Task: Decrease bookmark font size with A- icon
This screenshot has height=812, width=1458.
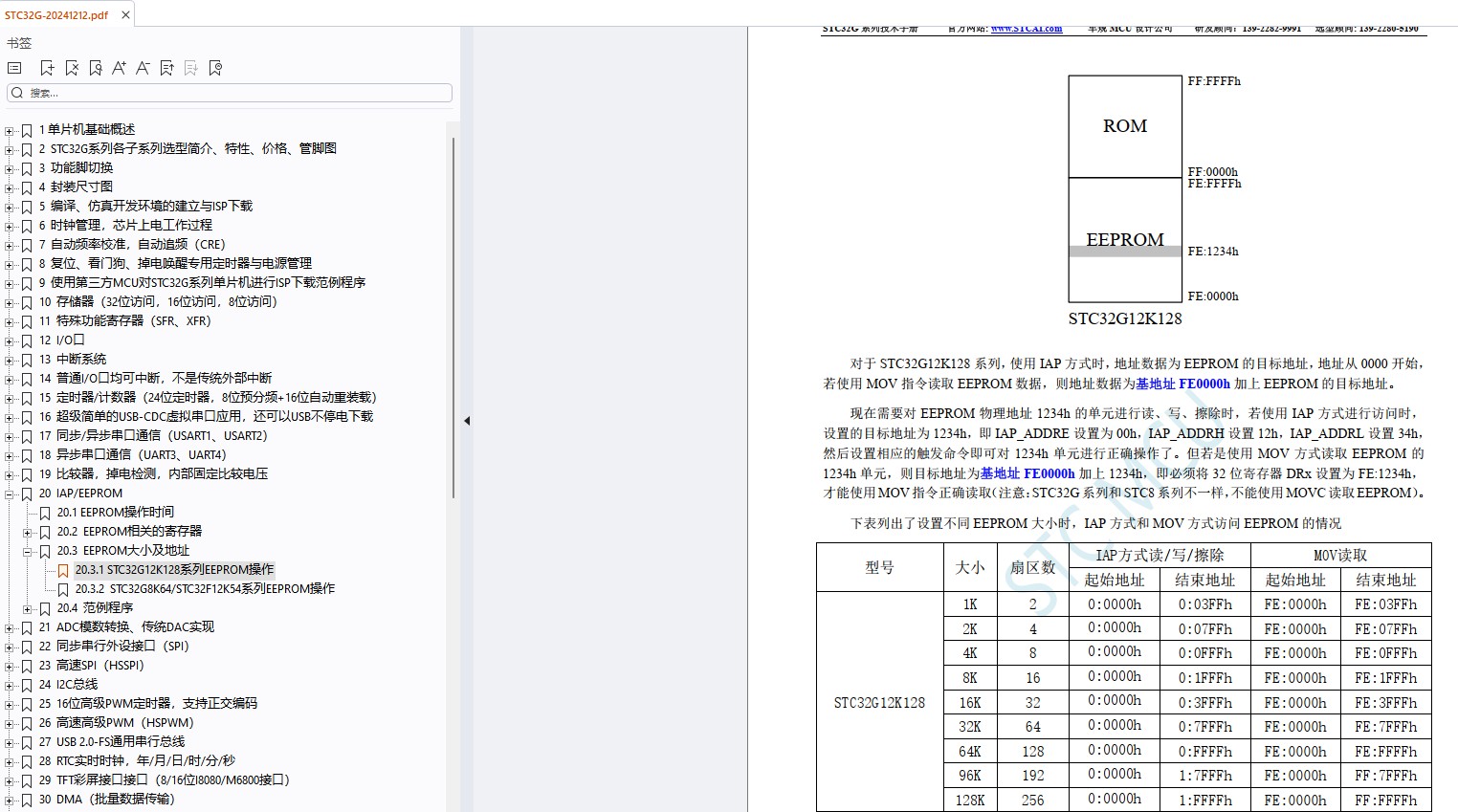Action: coord(143,68)
